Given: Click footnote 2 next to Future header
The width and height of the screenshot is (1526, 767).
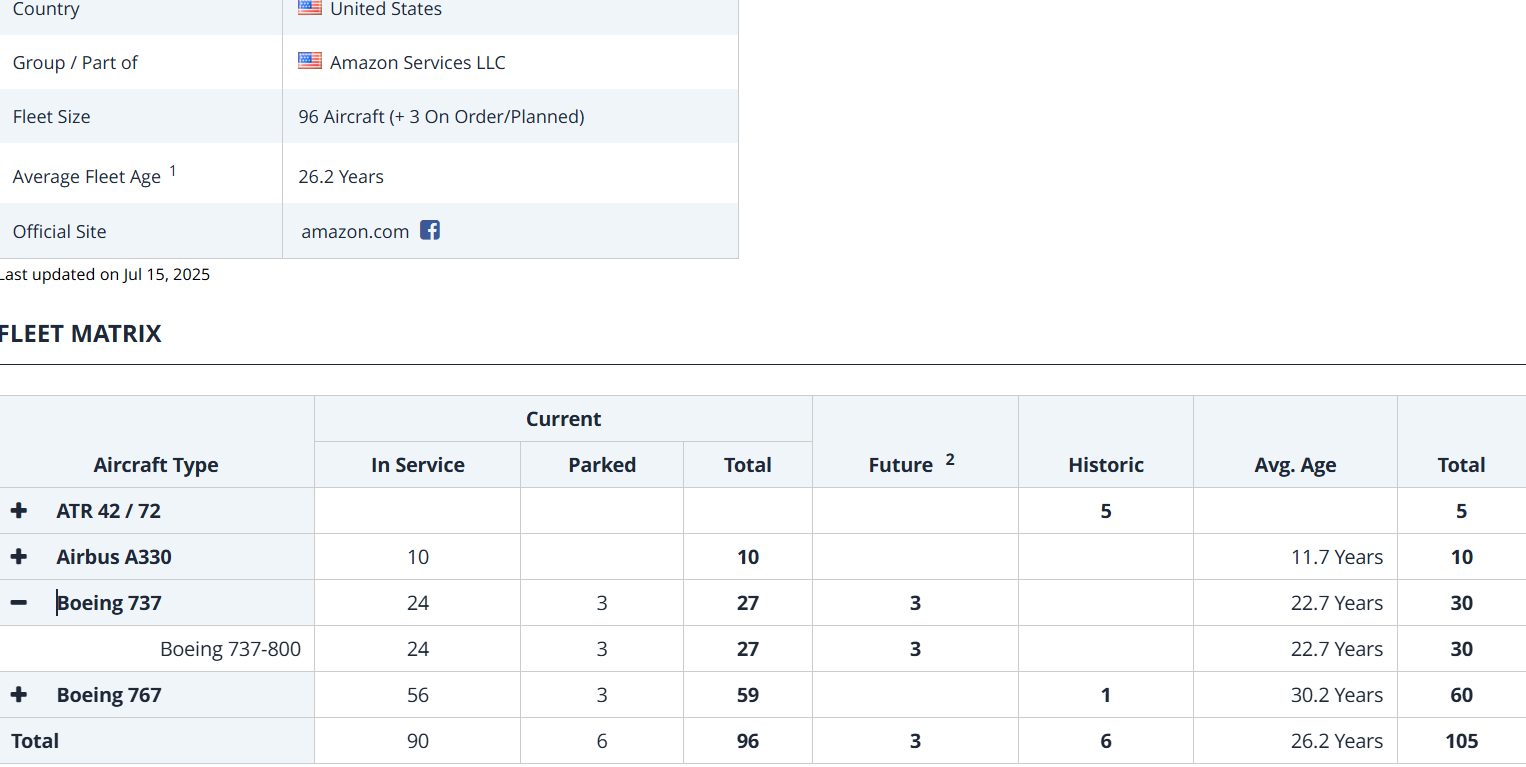Looking at the screenshot, I should tap(950, 459).
